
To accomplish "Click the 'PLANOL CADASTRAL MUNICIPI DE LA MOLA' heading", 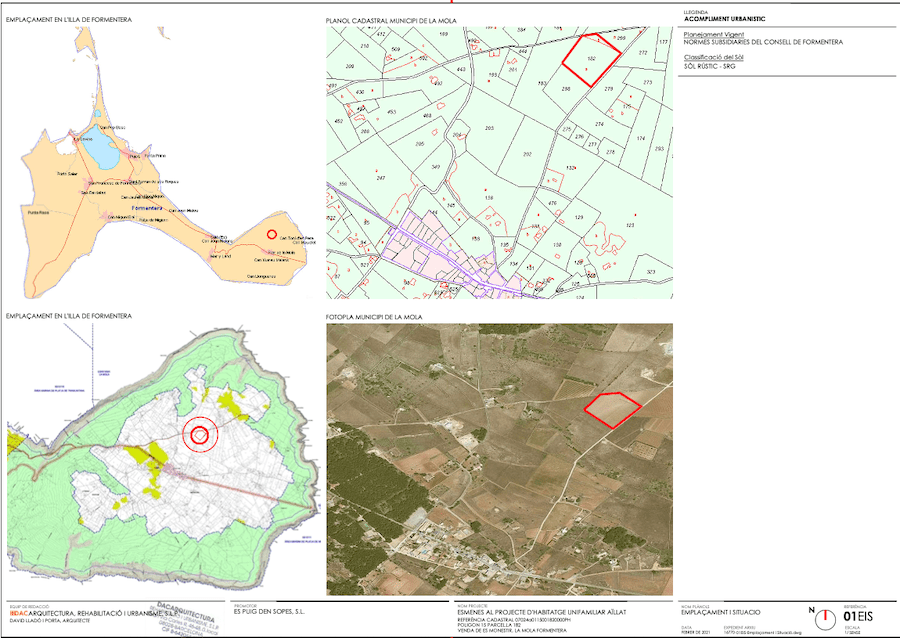I will tap(391, 21).
